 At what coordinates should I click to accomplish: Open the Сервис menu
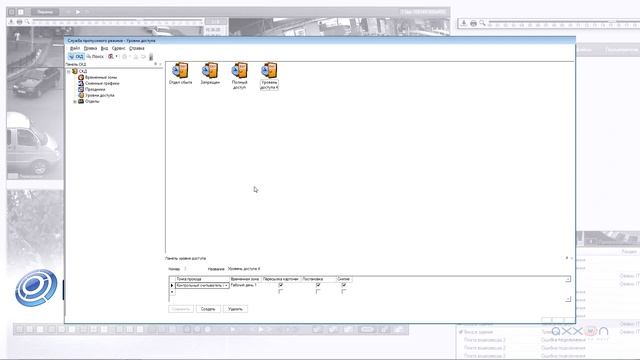pyautogui.click(x=119, y=48)
